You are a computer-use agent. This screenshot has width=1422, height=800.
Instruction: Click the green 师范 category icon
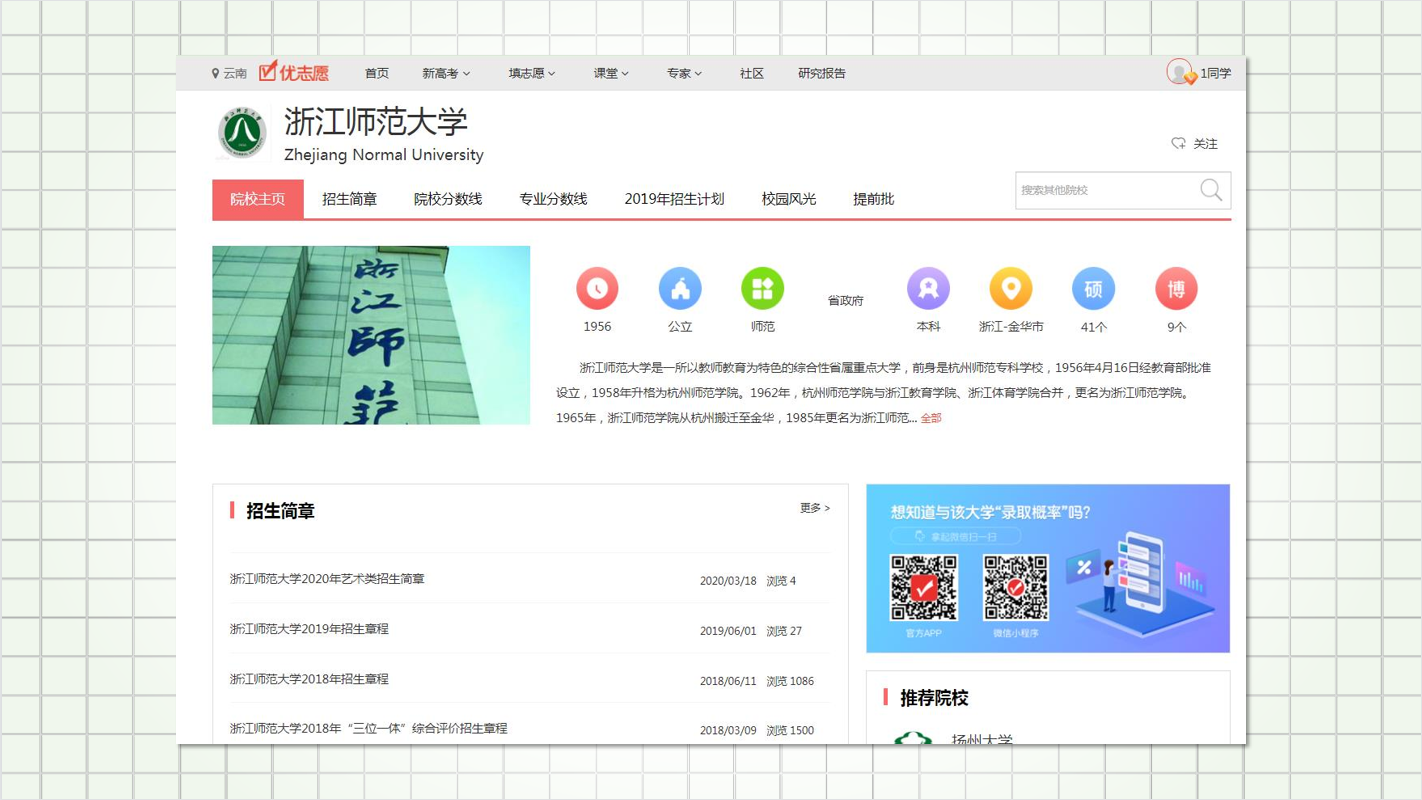762,289
